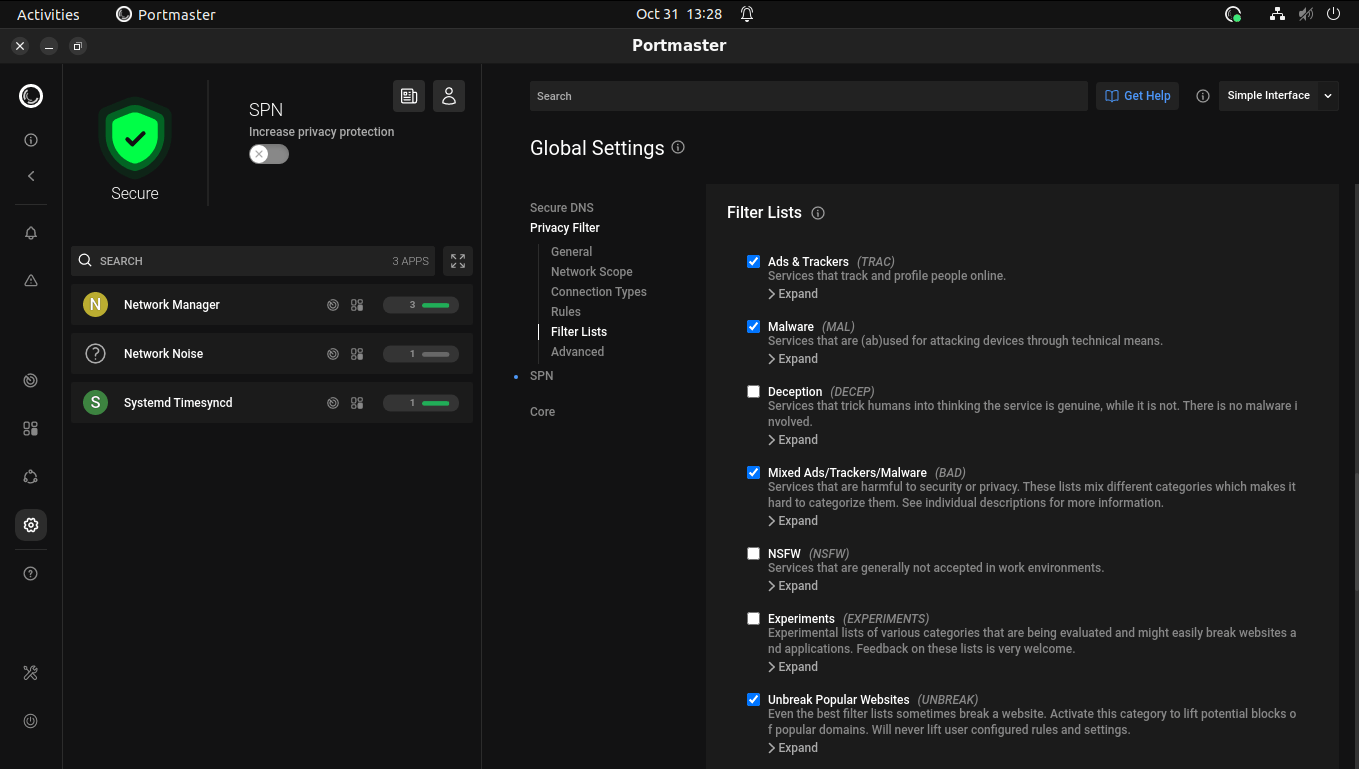The image size is (1359, 769).
Task: Open the Simple Interface dropdown
Action: [1278, 95]
